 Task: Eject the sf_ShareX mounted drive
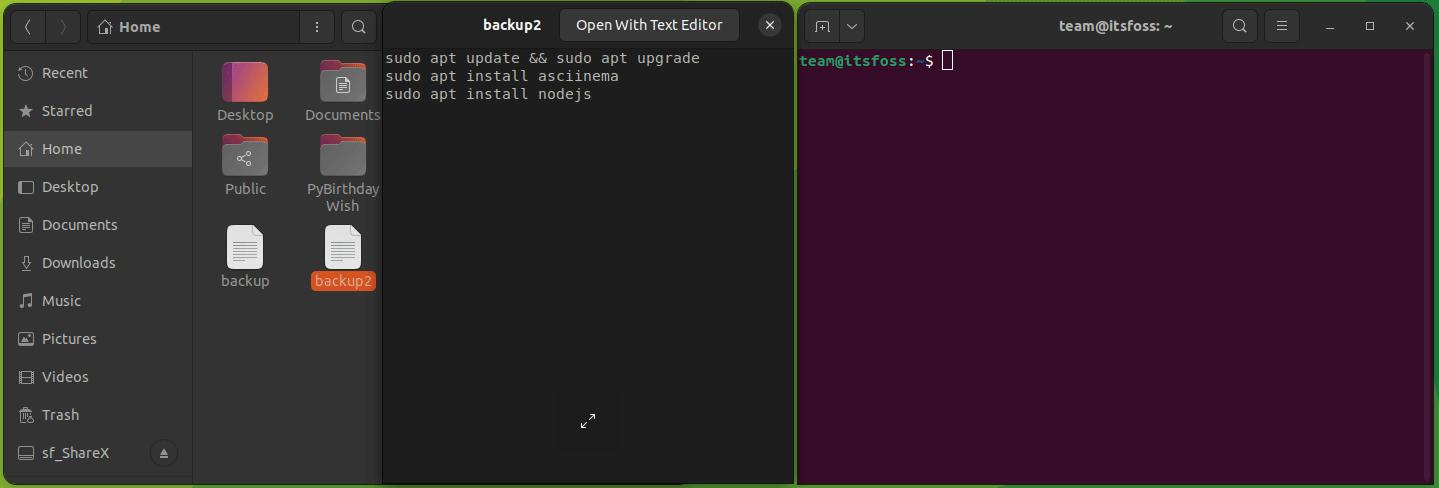(164, 453)
